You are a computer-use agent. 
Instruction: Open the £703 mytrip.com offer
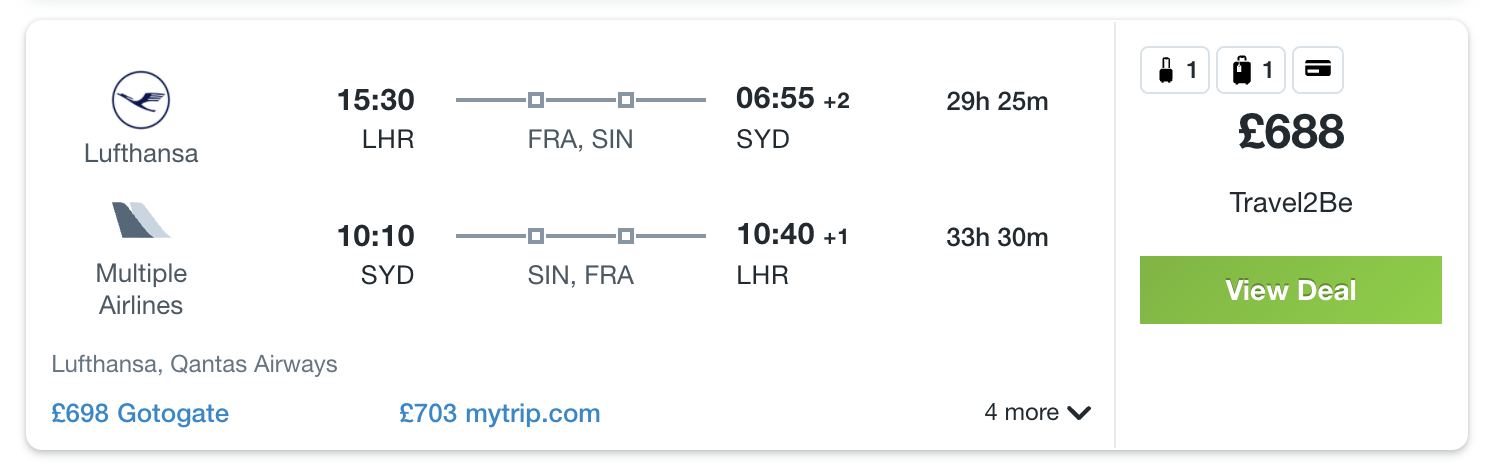[499, 413]
